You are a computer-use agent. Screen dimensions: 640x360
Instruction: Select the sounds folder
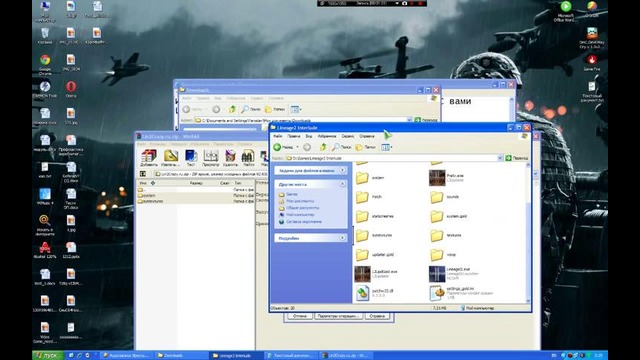(x=445, y=197)
